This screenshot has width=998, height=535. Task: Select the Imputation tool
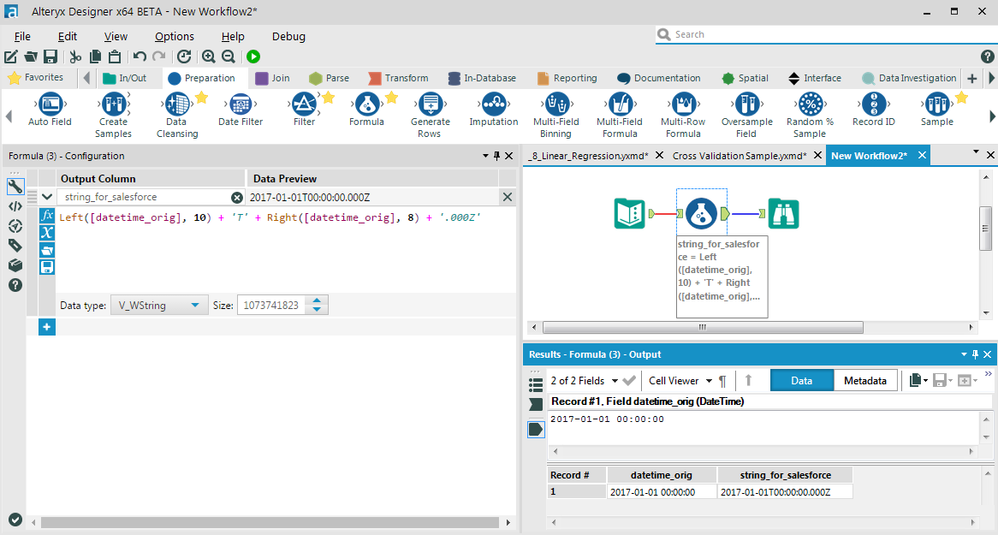(x=494, y=109)
